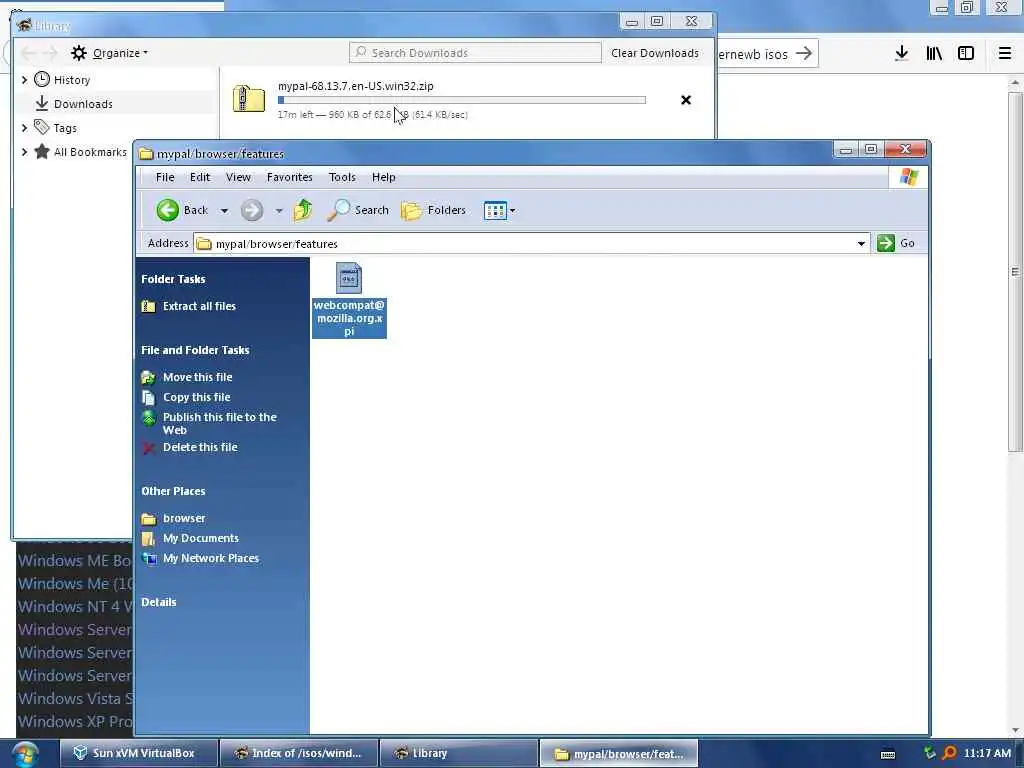1024x768 pixels.
Task: Open the Favorites menu
Action: [289, 177]
